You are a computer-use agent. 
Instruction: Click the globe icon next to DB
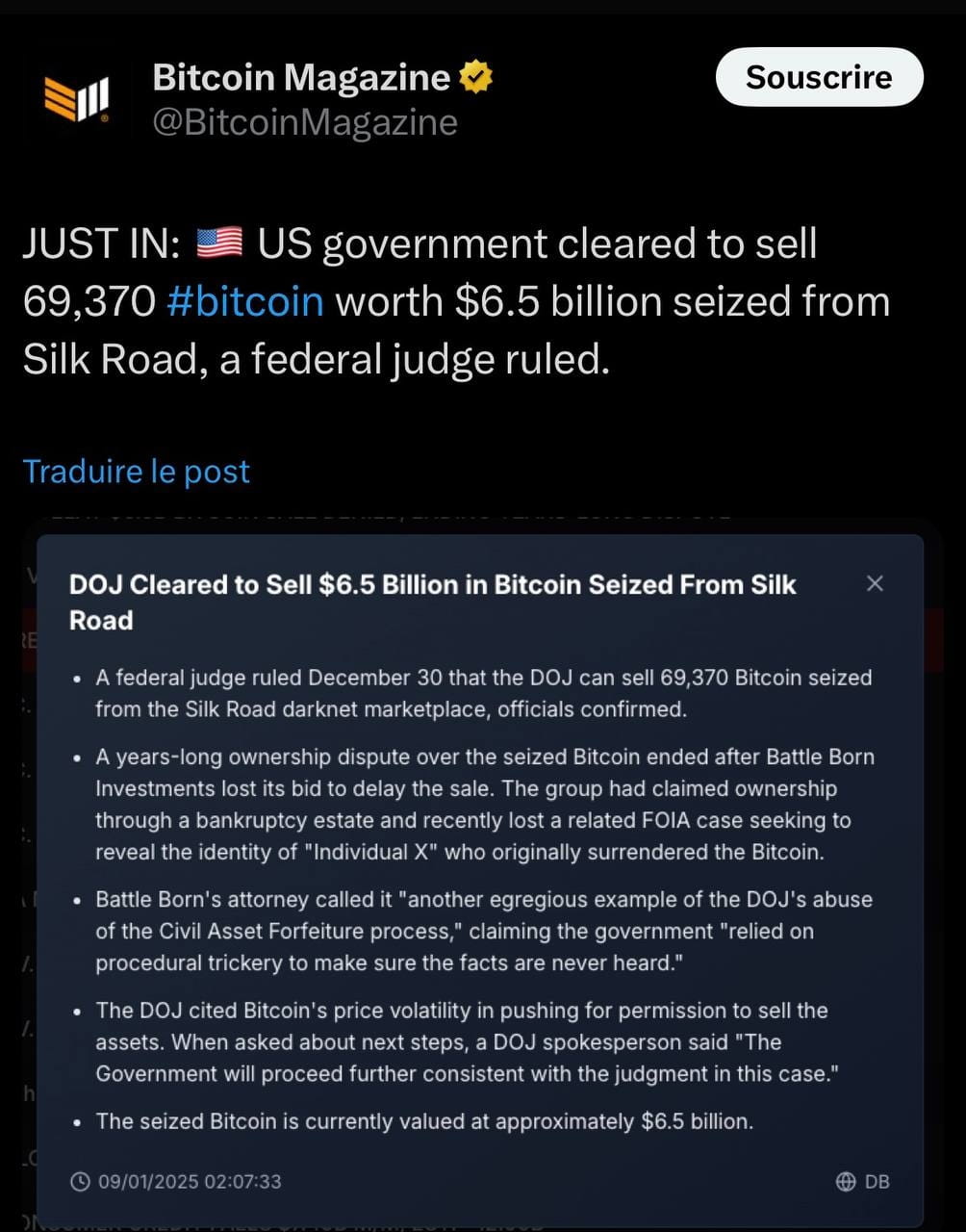[847, 1181]
